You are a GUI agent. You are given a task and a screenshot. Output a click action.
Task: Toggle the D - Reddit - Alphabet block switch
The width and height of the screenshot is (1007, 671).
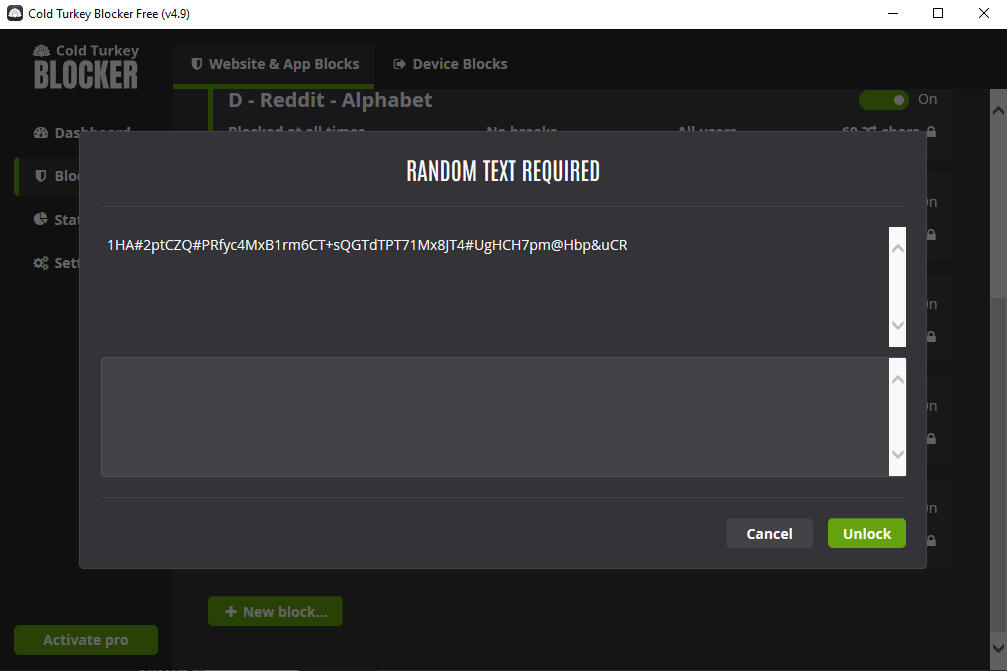(884, 99)
